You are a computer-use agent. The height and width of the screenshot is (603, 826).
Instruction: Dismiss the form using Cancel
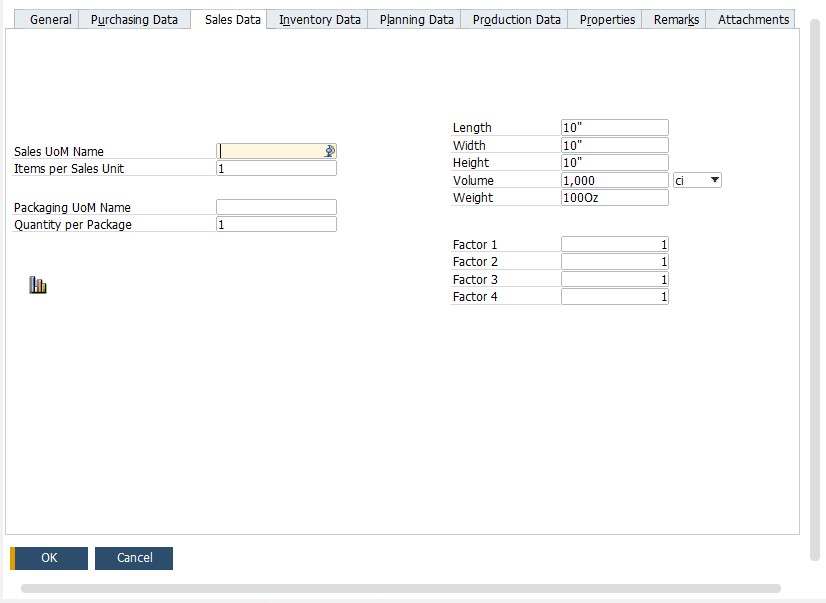[133, 558]
